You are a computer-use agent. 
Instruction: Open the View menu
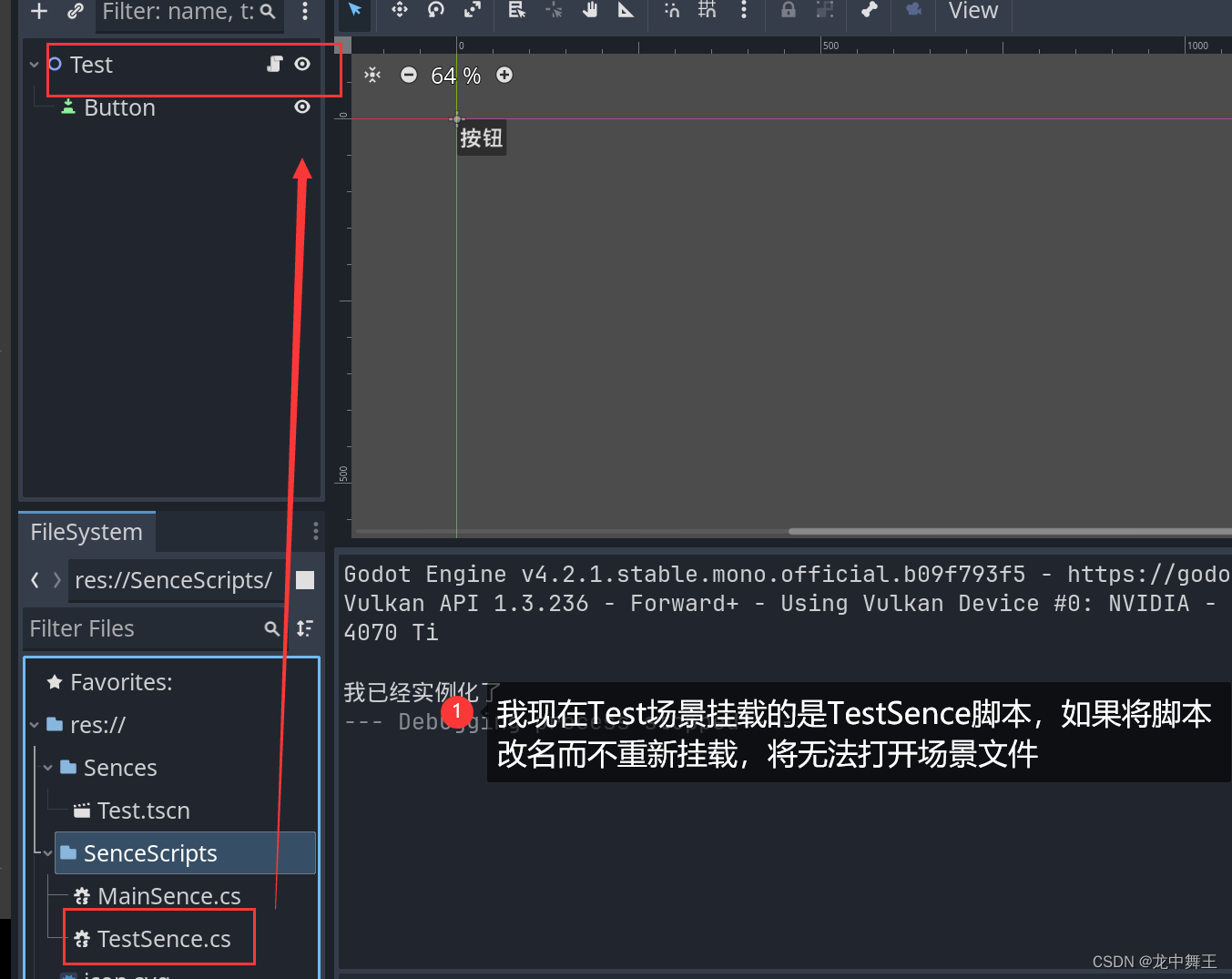coord(973,11)
